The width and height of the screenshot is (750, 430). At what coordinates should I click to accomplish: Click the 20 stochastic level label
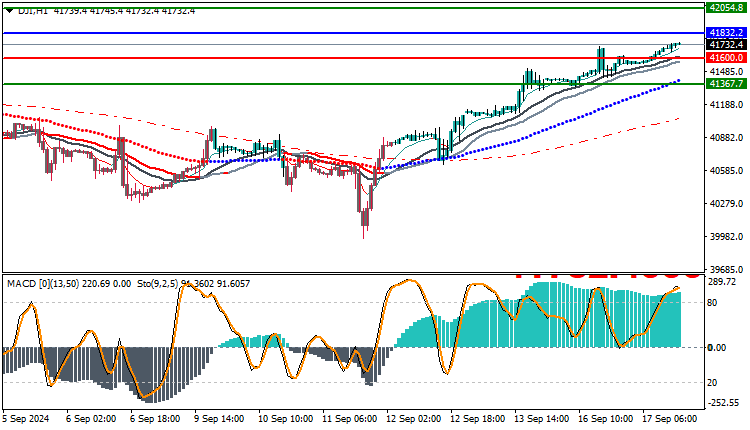[x=712, y=383]
